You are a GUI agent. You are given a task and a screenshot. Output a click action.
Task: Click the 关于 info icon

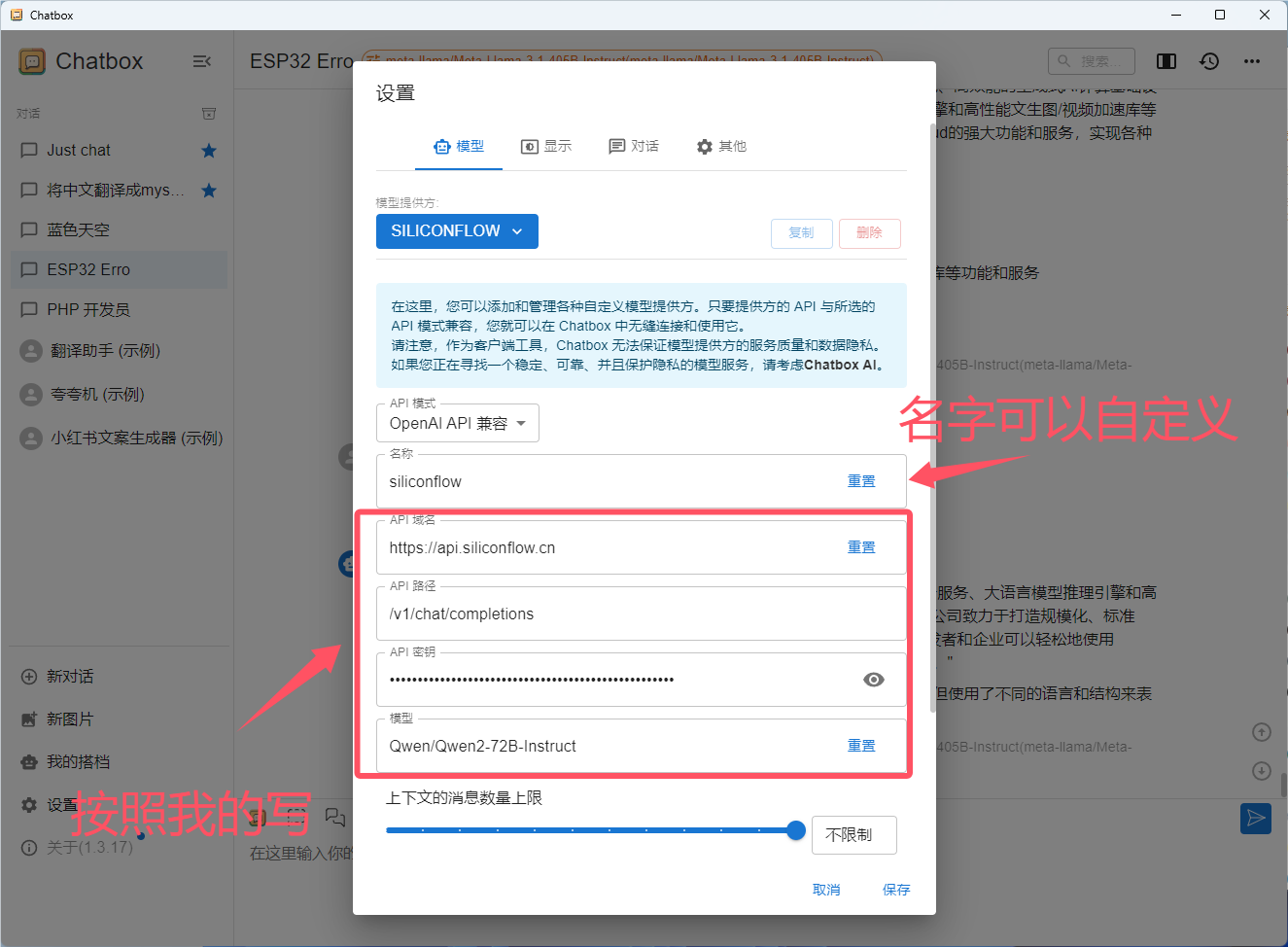pos(29,848)
